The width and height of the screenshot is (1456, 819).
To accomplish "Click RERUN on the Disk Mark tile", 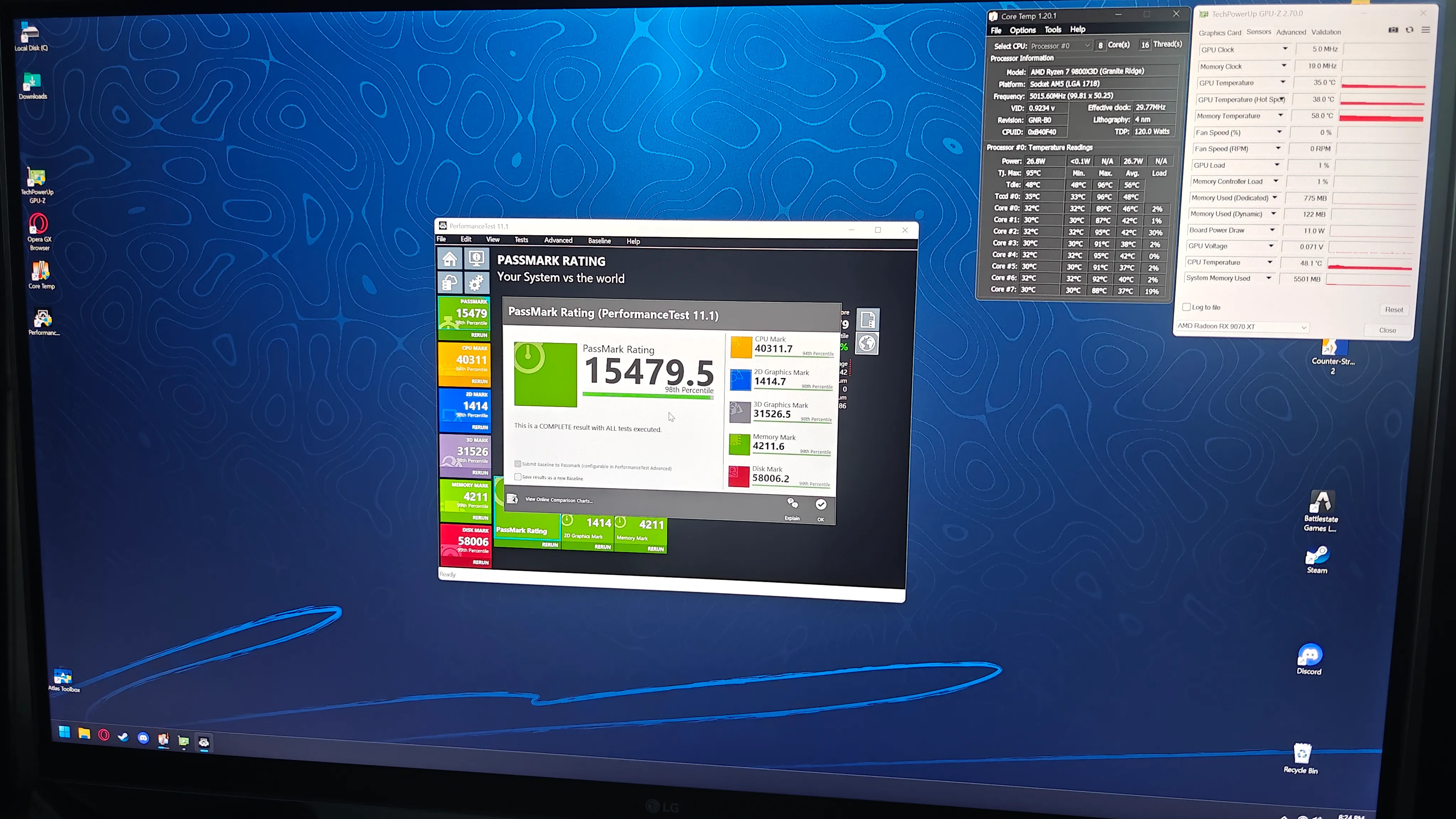I will 481,562.
